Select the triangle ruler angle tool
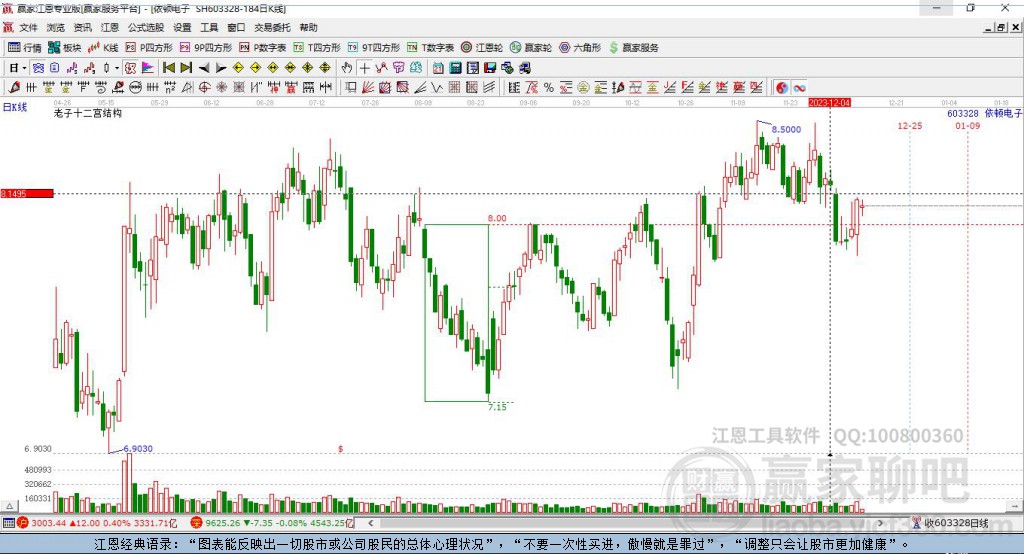The image size is (1024, 554). pos(187,87)
